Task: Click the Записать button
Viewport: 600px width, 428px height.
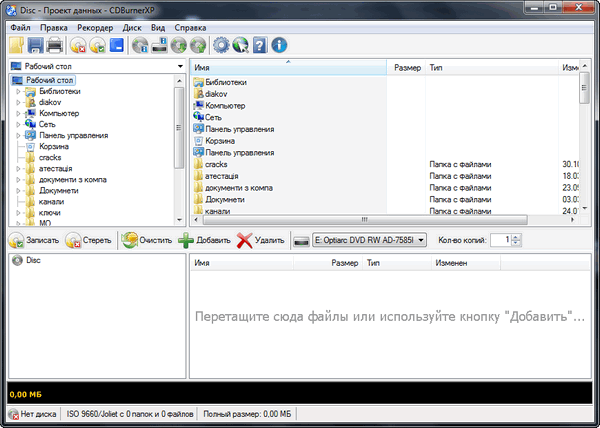Action: (x=35, y=240)
